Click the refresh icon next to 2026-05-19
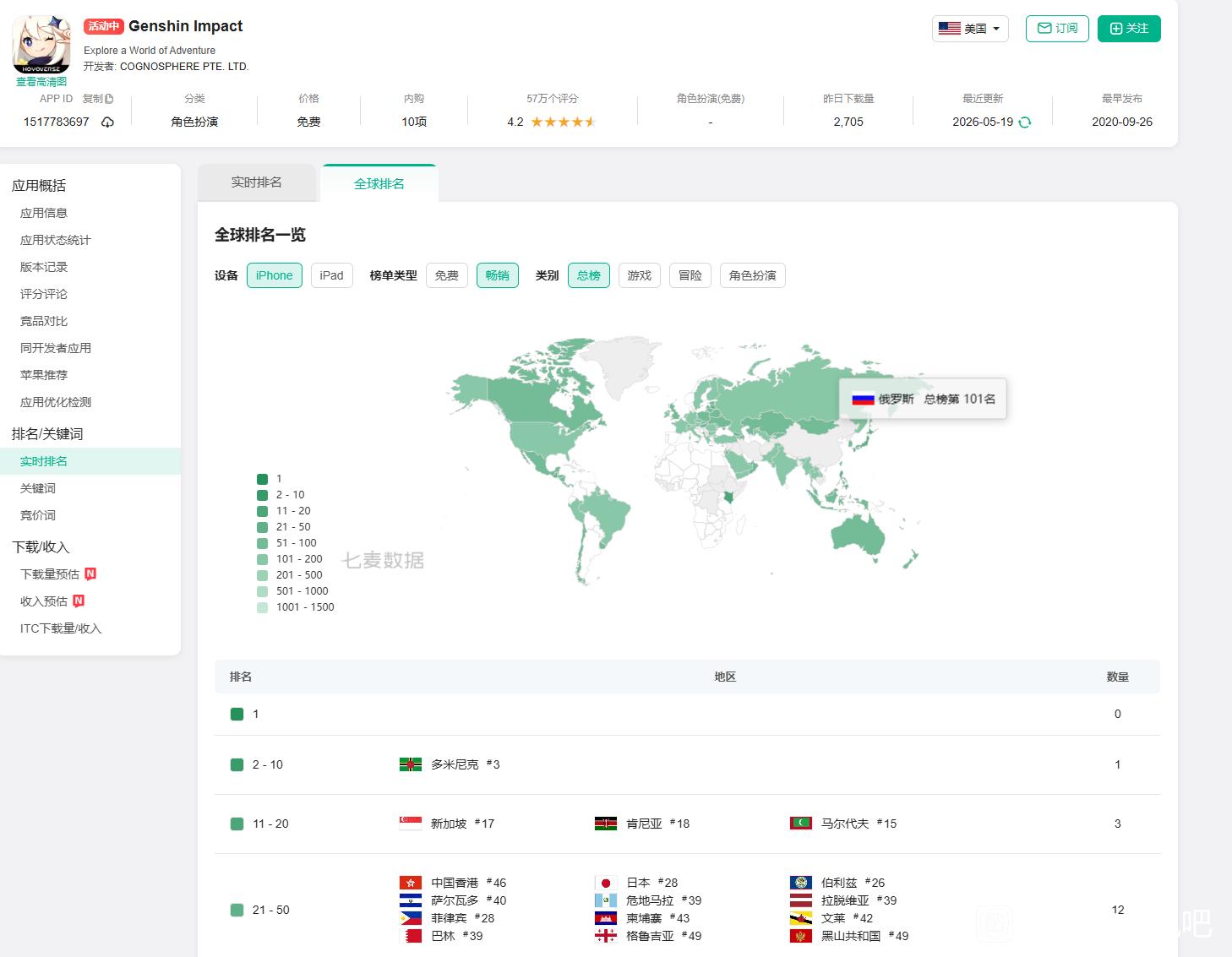The image size is (1232, 957). click(1025, 122)
